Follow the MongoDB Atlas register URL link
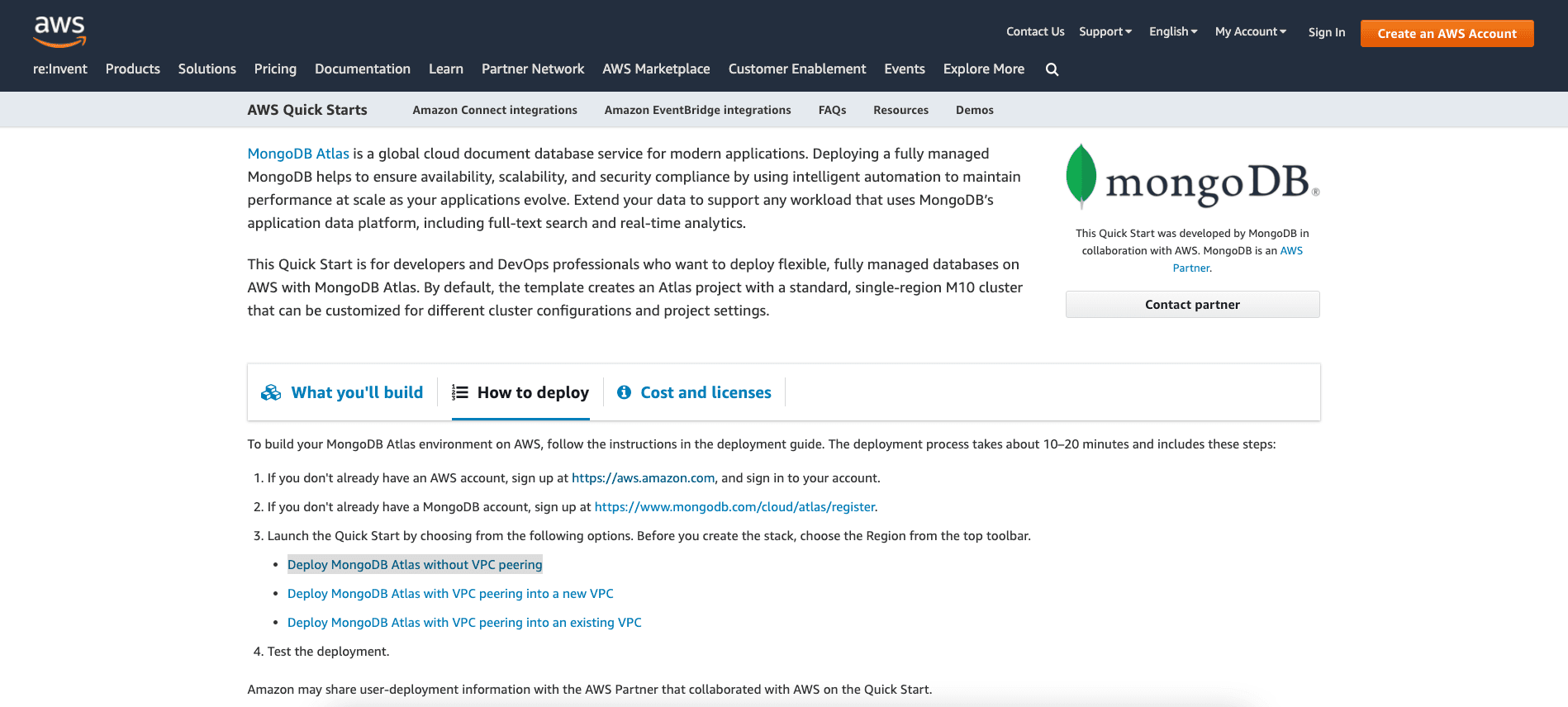The width and height of the screenshot is (1568, 707). coord(734,507)
